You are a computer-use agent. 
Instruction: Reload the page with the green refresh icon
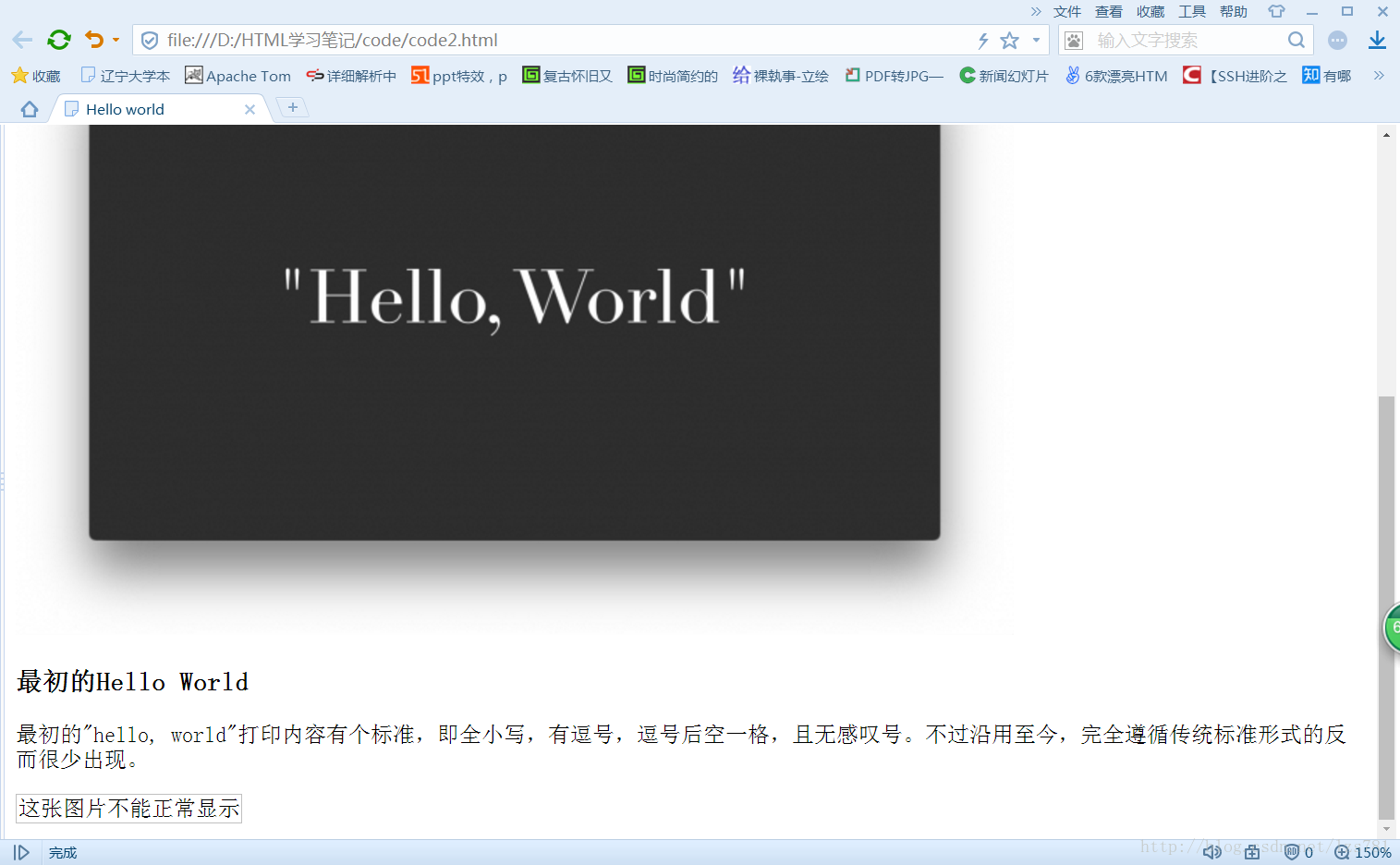[59, 40]
